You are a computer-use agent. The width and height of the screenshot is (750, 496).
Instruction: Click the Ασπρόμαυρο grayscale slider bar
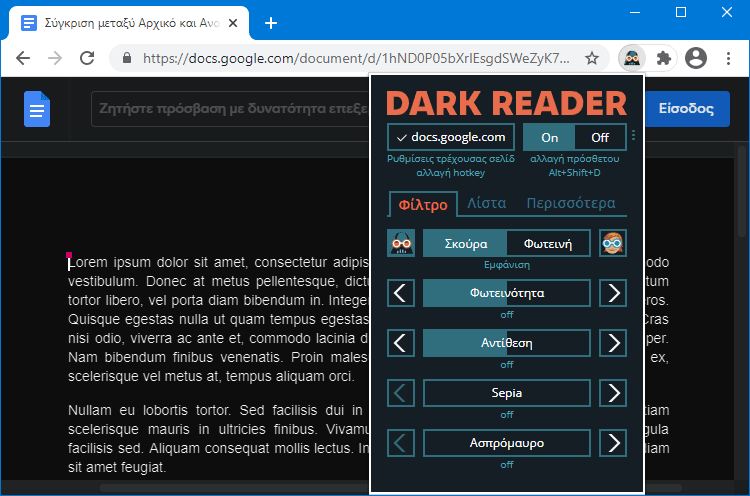[x=507, y=443]
